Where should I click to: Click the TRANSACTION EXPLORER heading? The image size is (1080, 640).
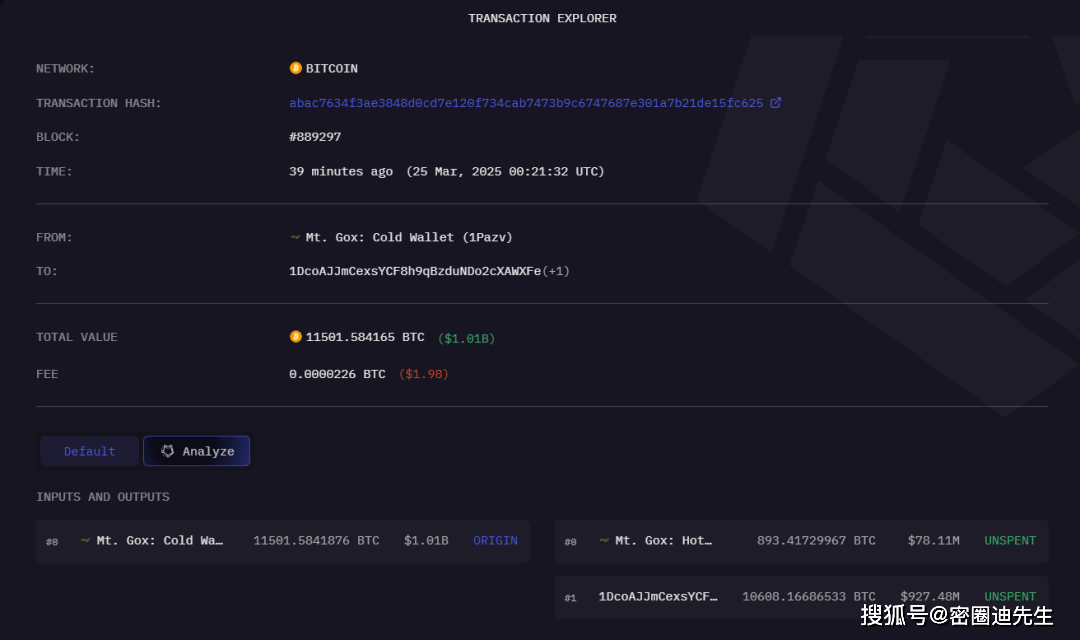542,18
